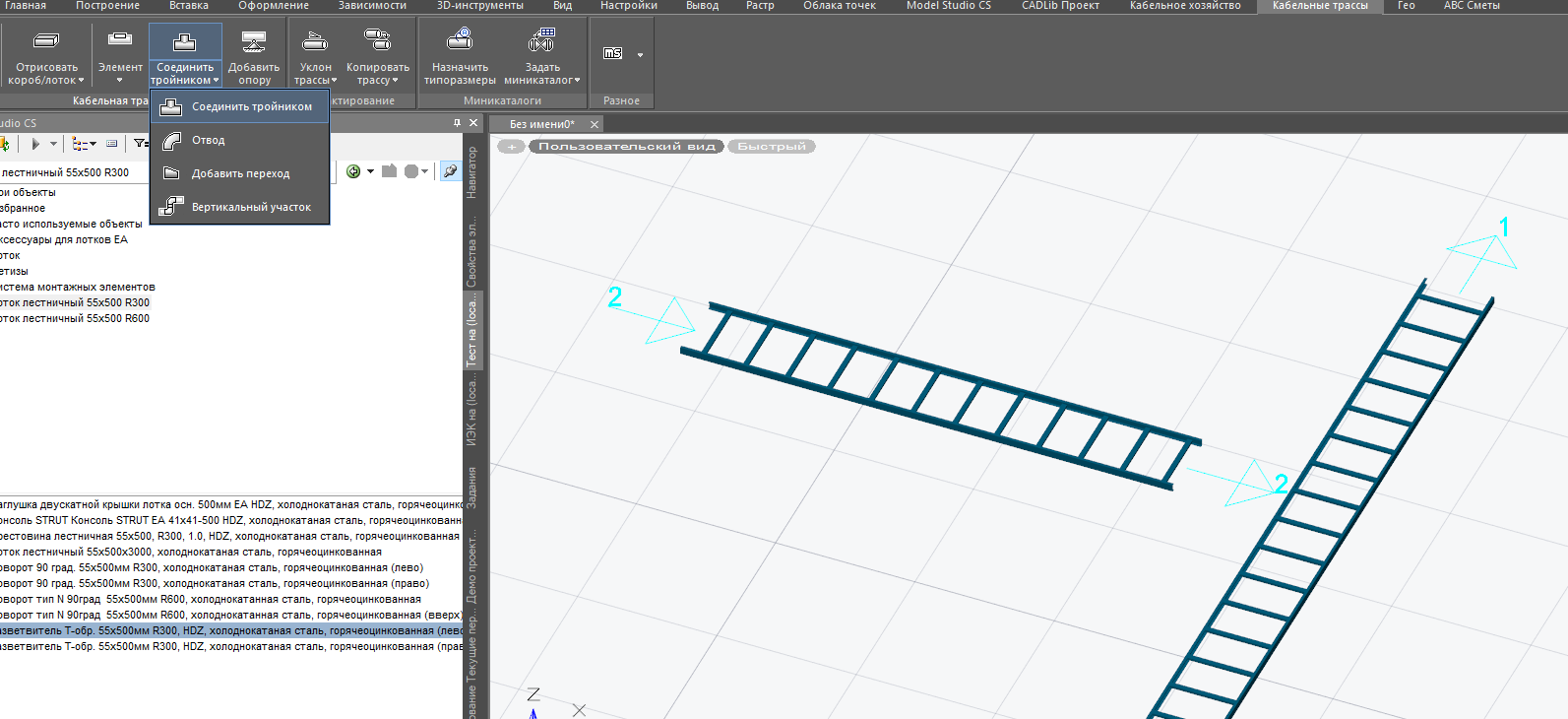Open dropdown arrow next to gray octagon
1568x719 pixels.
pos(425,171)
